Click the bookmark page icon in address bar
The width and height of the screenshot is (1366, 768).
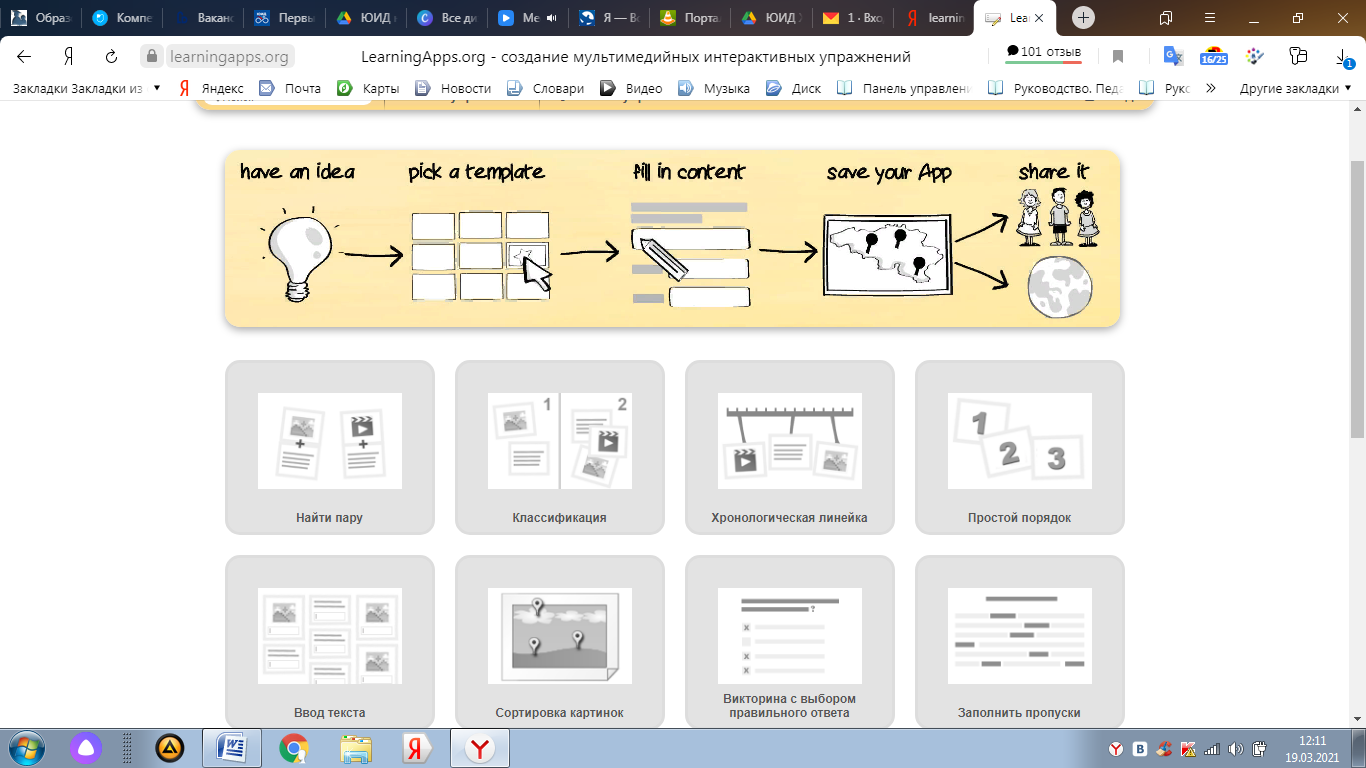(x=1118, y=57)
